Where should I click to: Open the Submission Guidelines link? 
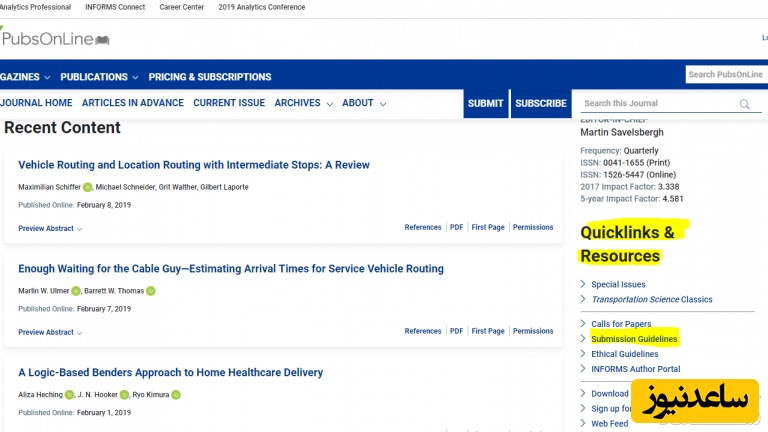[634, 339]
